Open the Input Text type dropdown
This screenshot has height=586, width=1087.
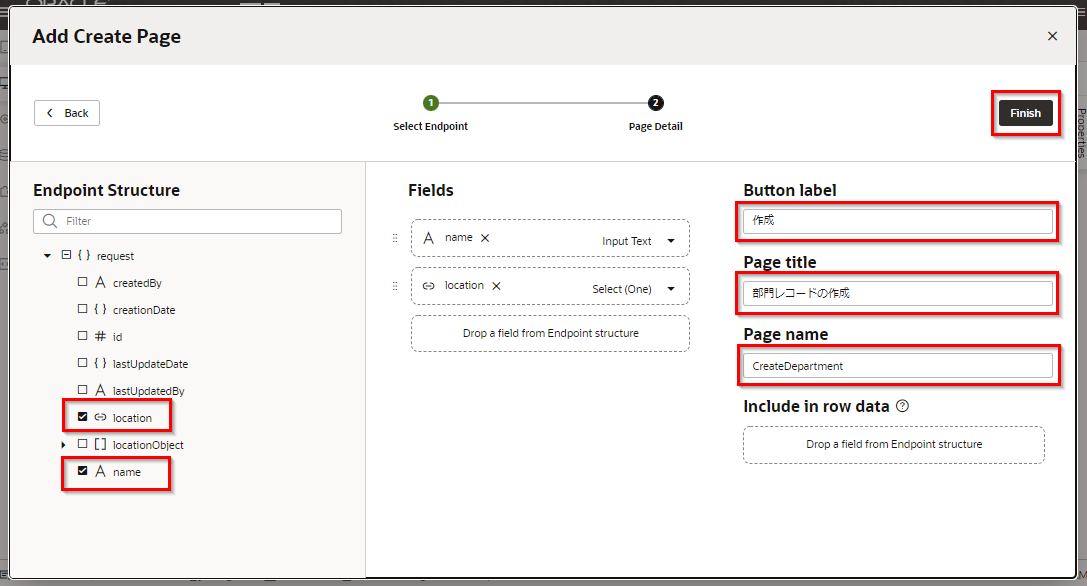(x=671, y=241)
